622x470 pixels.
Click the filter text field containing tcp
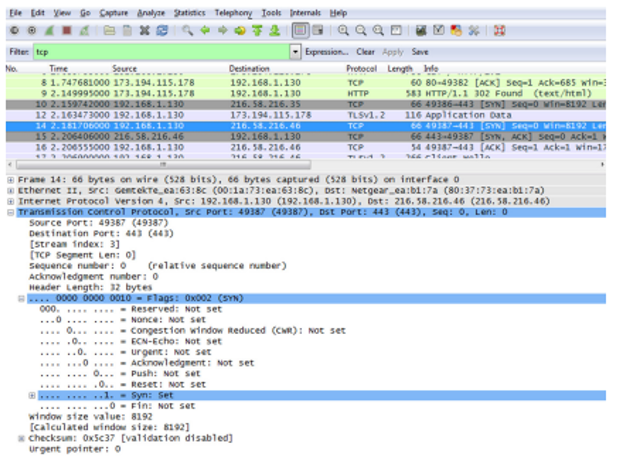[x=160, y=51]
